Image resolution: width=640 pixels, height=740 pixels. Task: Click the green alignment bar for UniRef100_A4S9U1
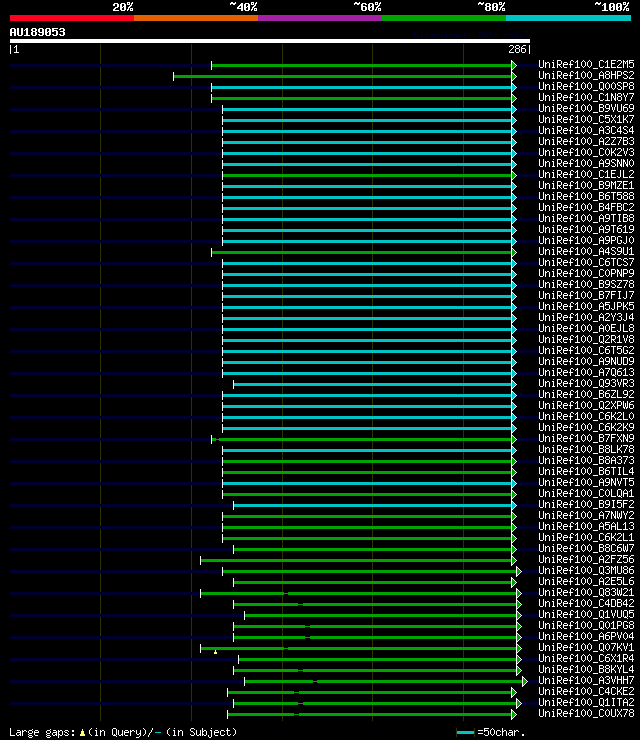tap(362, 252)
